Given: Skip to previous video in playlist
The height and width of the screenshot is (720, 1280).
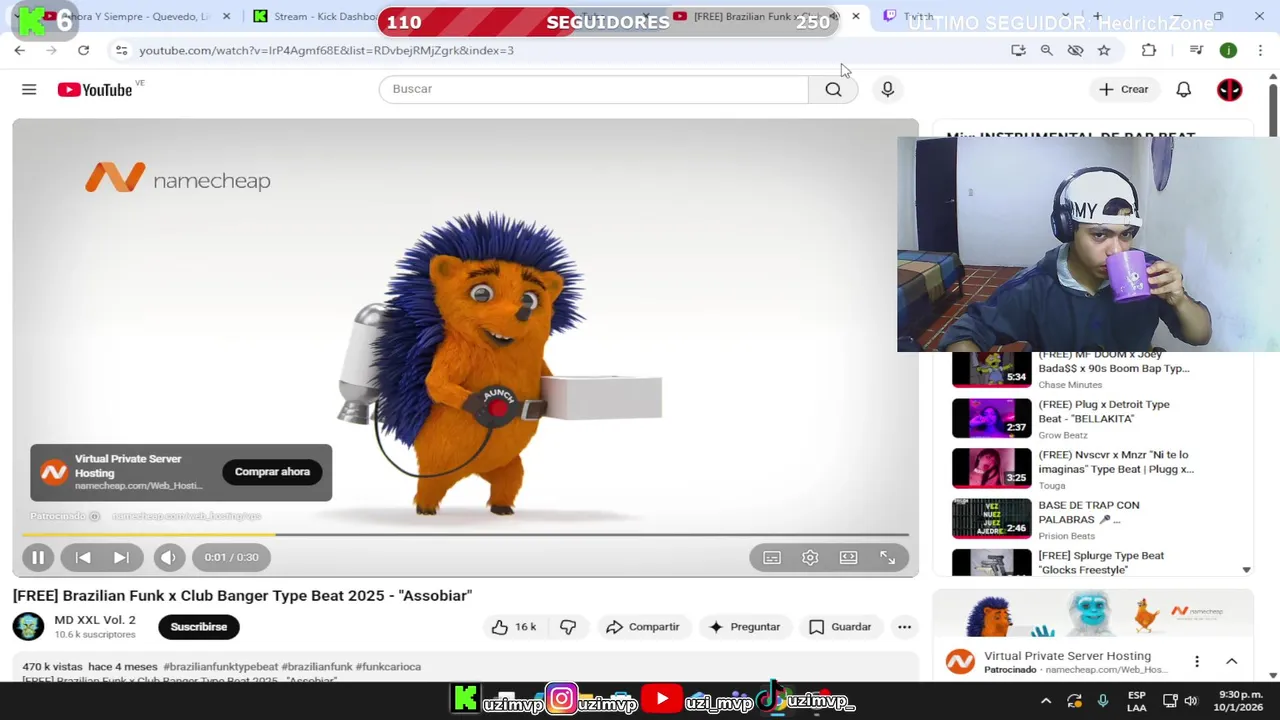Looking at the screenshot, I should [x=84, y=557].
